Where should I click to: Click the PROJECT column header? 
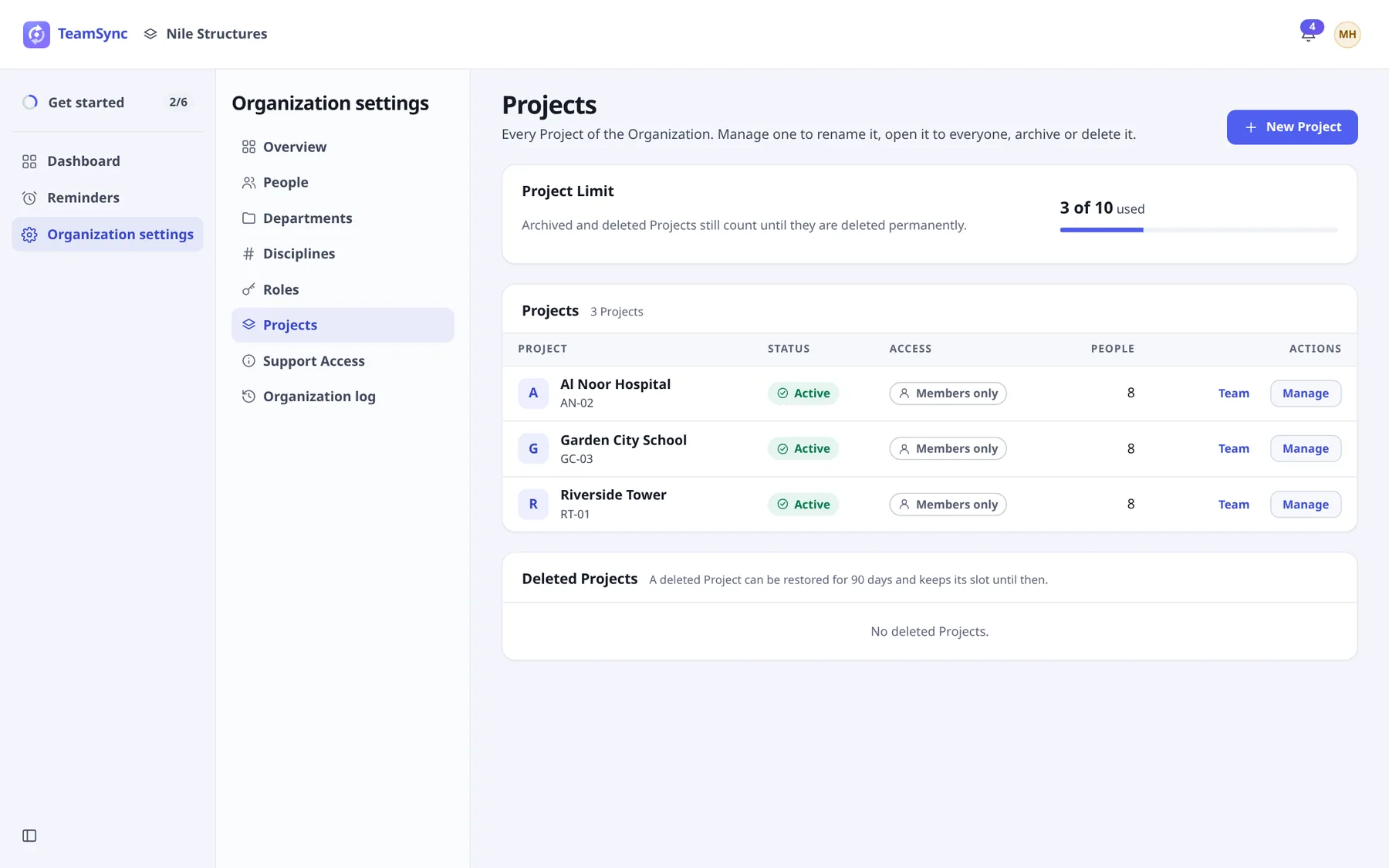[542, 349]
